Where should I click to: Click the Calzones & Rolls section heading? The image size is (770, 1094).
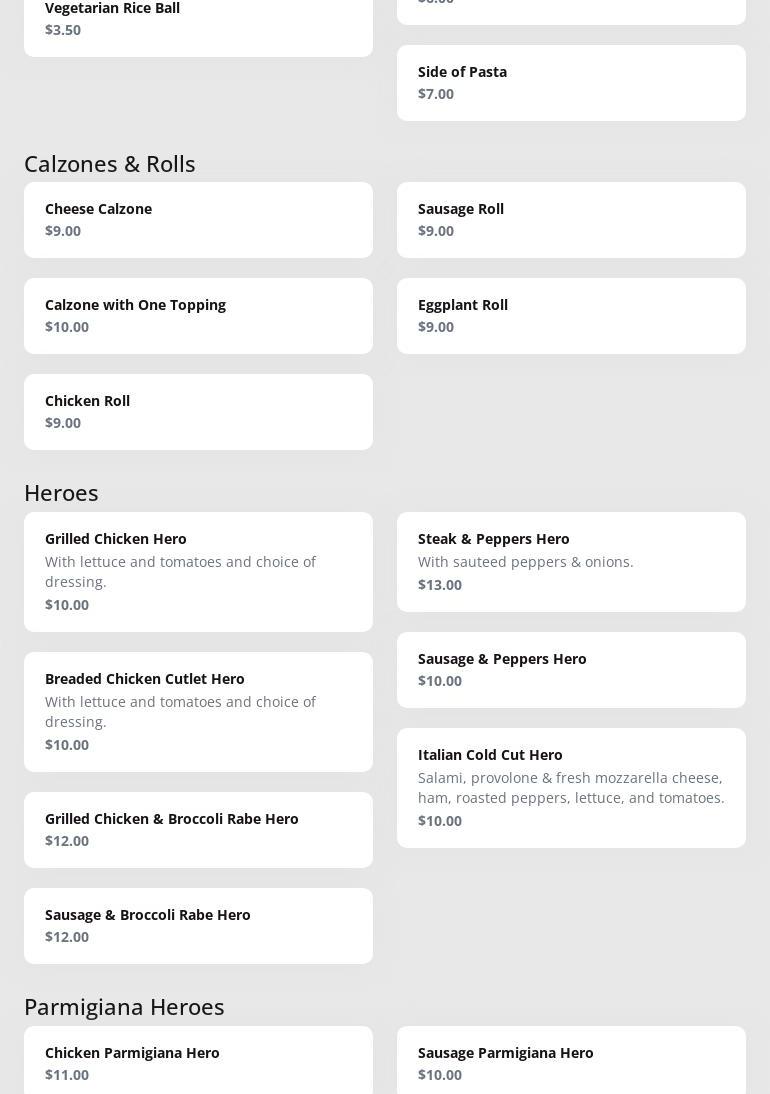point(110,164)
